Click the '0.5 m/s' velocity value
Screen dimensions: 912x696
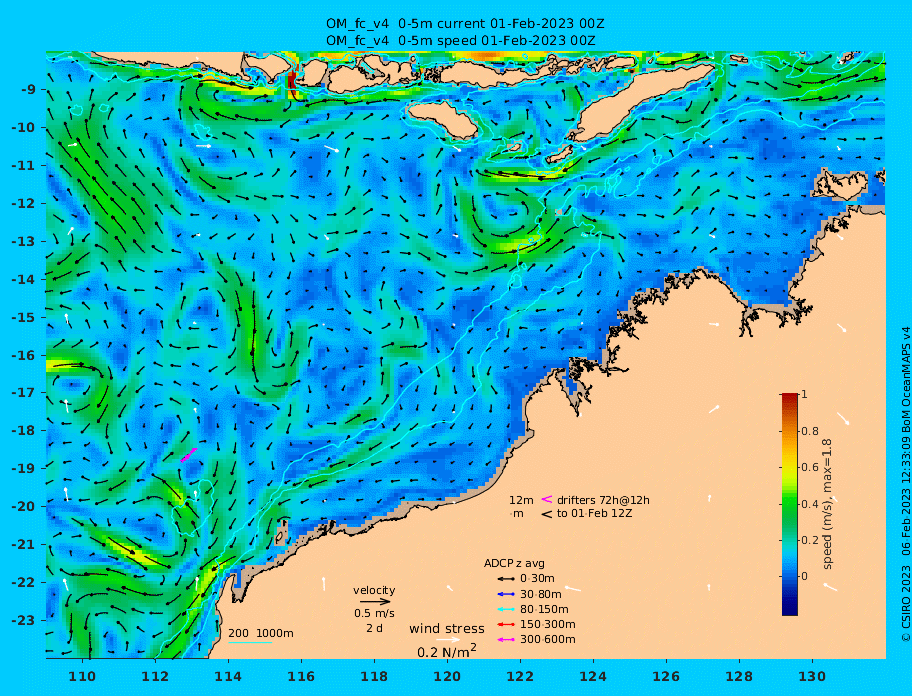[x=374, y=613]
